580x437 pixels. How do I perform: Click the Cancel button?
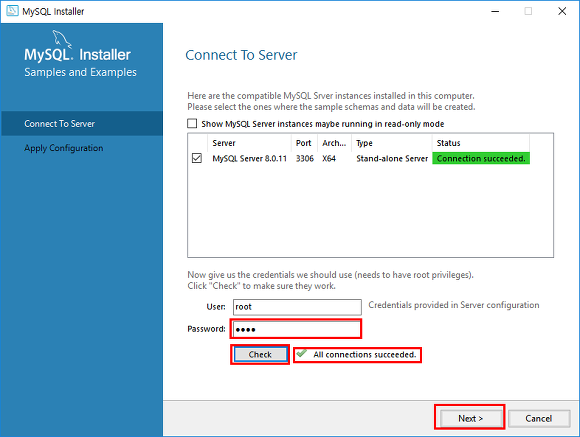[x=539, y=418]
